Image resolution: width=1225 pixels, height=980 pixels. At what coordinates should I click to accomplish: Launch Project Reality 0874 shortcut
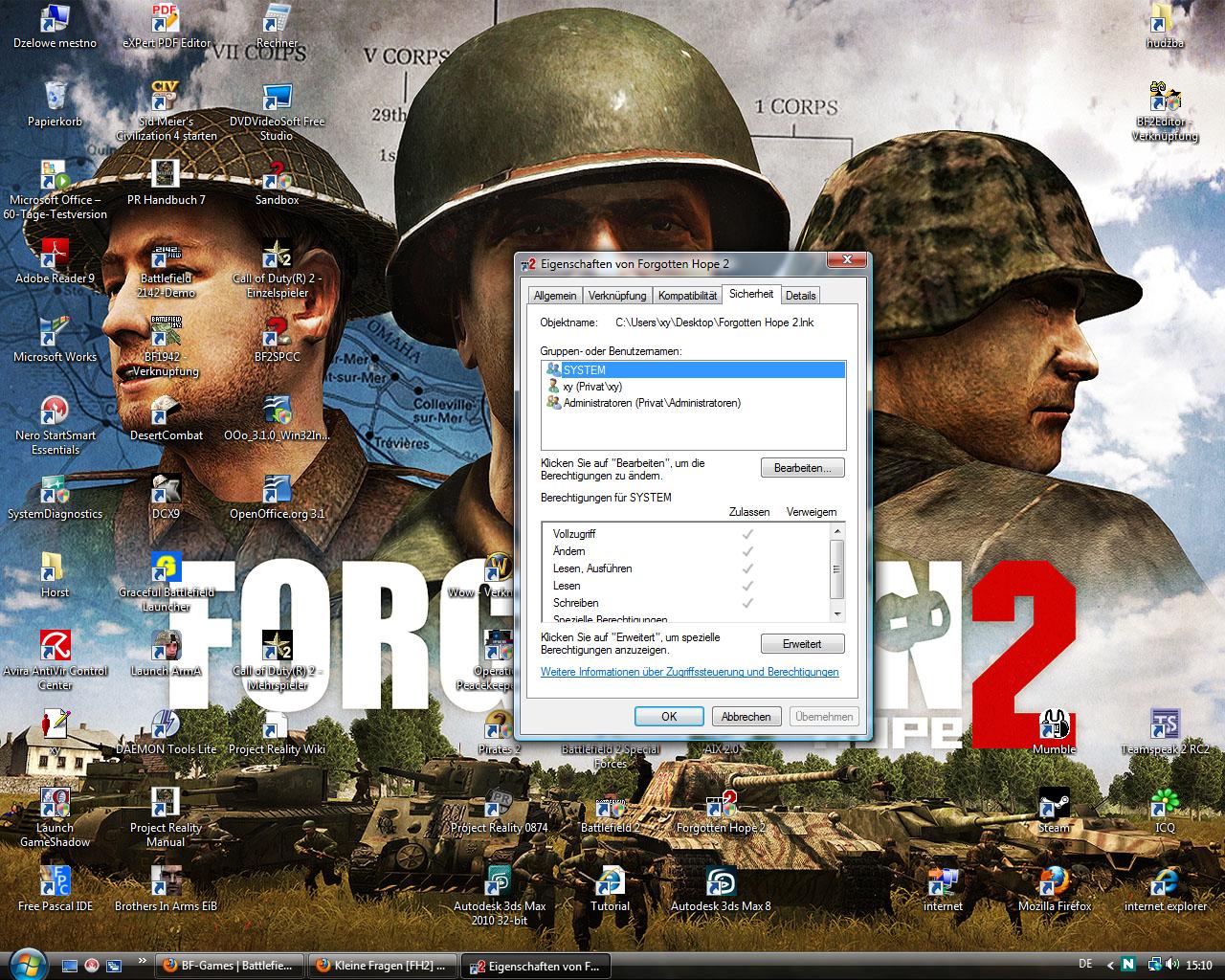click(x=499, y=811)
